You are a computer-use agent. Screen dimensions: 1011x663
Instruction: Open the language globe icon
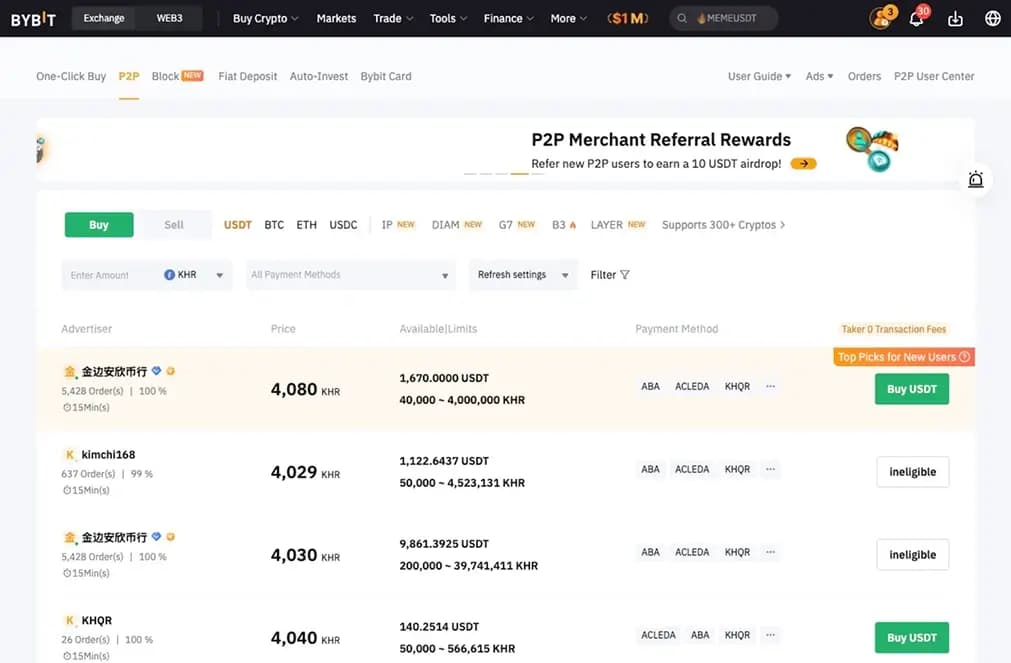992,19
